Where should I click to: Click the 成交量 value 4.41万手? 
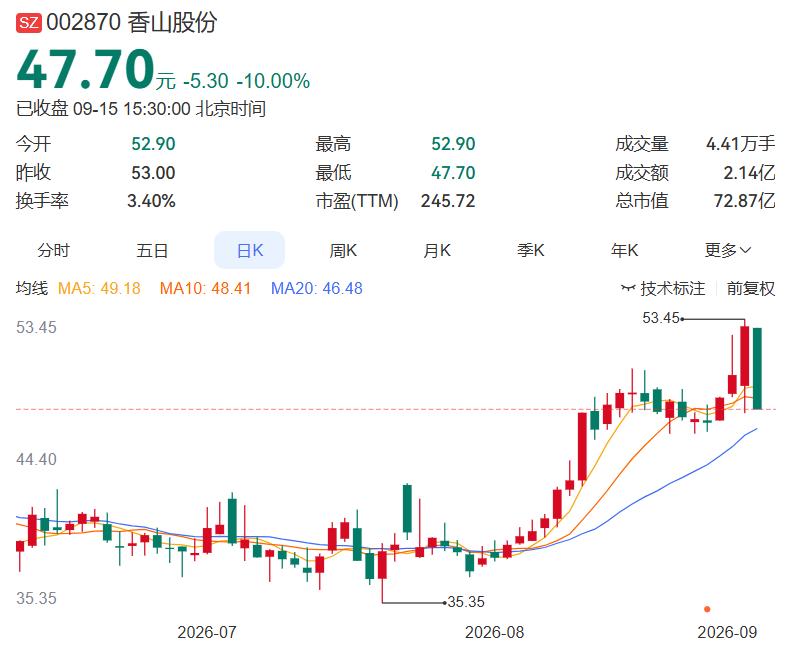tap(740, 144)
